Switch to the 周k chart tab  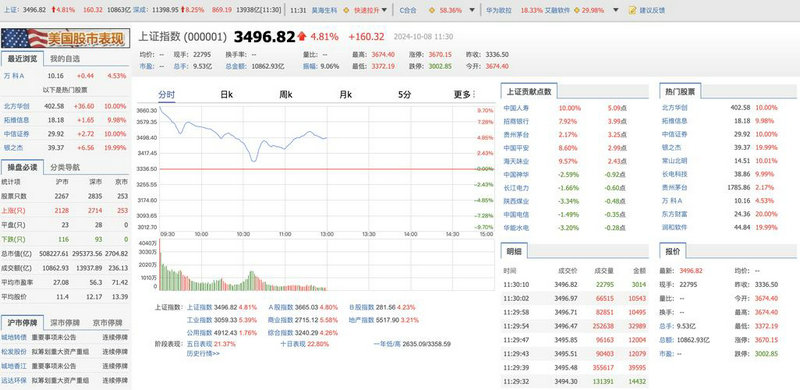pos(286,94)
